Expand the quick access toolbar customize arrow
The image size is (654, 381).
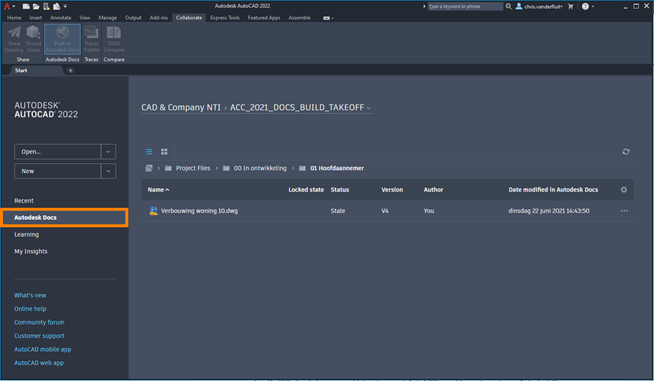[65, 6]
